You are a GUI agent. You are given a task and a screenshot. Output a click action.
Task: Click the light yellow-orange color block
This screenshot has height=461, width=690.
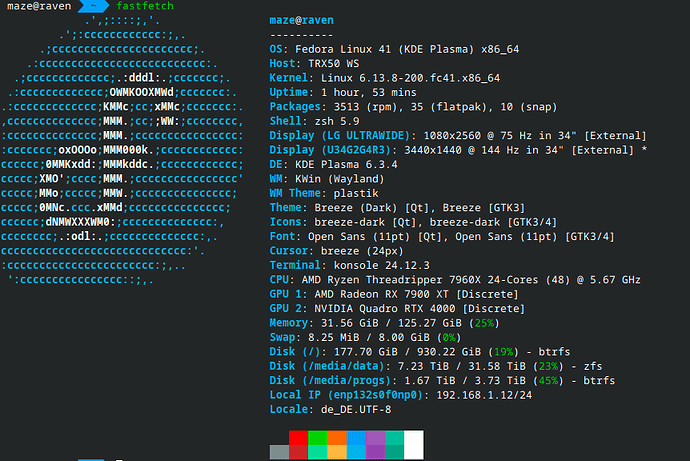point(337,452)
